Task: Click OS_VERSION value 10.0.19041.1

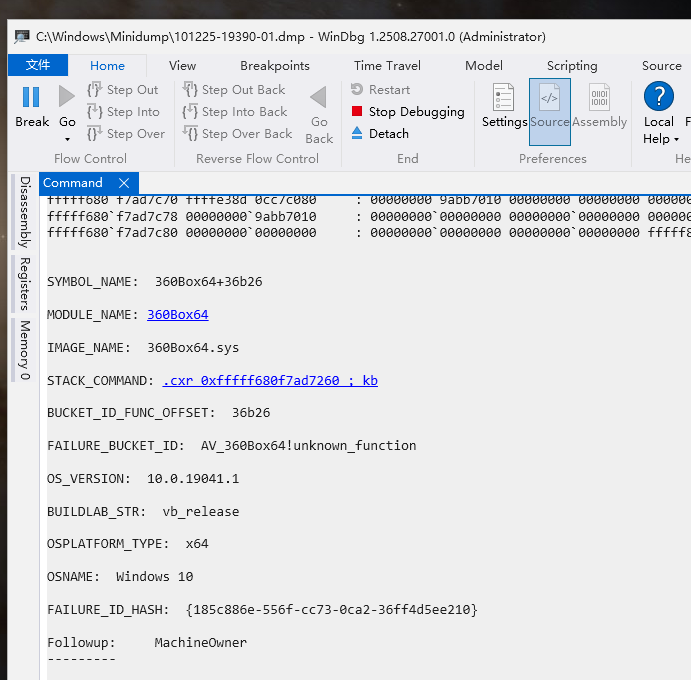Action: pyautogui.click(x=193, y=479)
